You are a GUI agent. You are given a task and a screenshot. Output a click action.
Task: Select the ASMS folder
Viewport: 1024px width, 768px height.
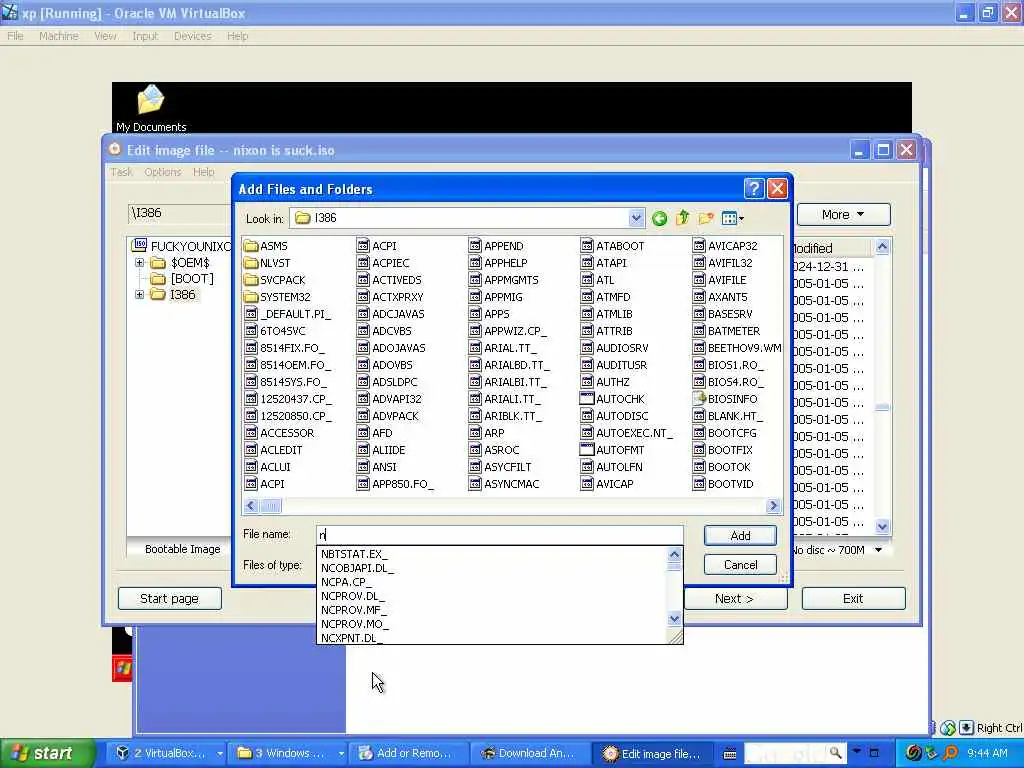(x=266, y=246)
